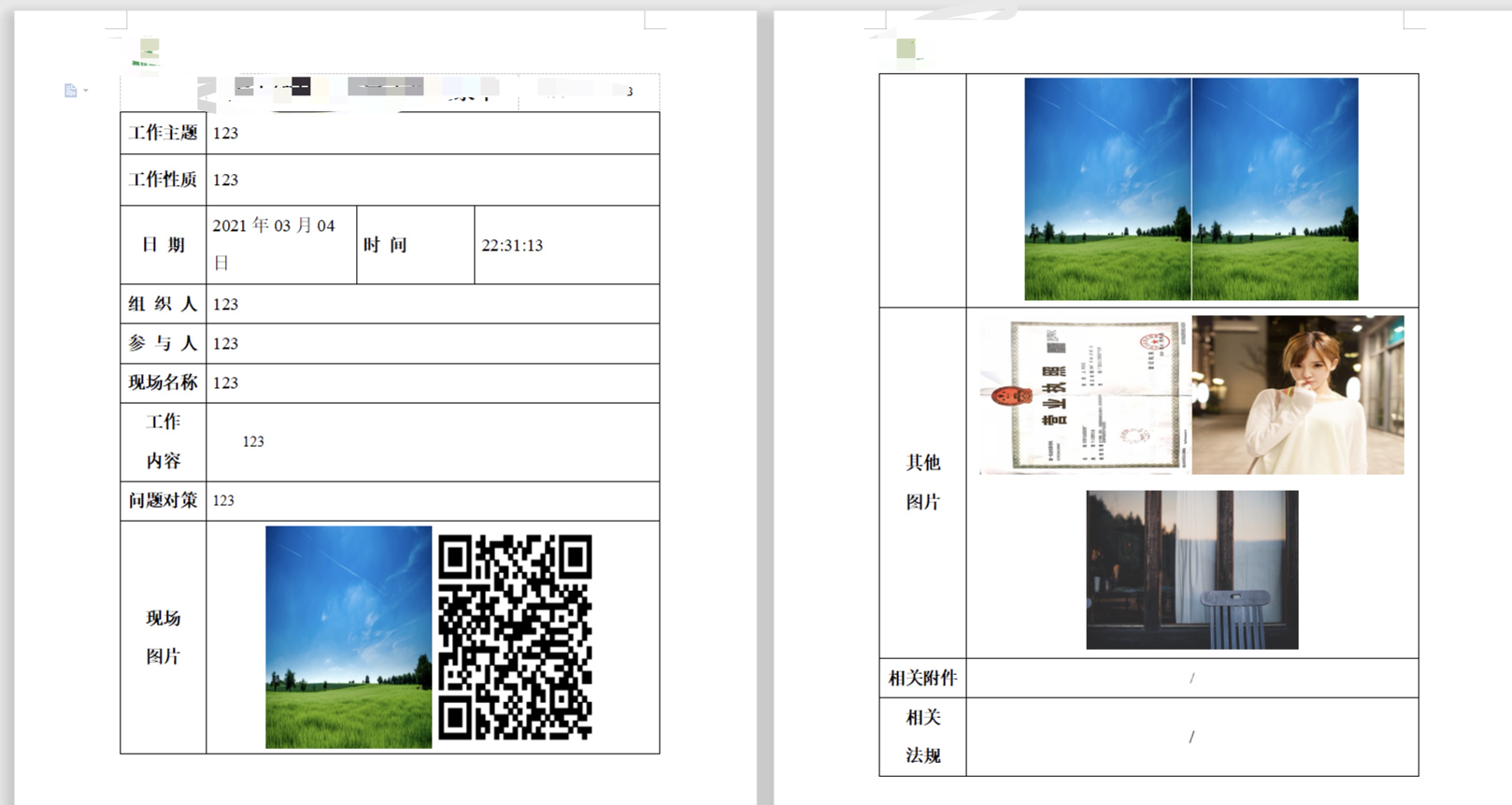Select the 相关法规 label cell

[x=923, y=737]
